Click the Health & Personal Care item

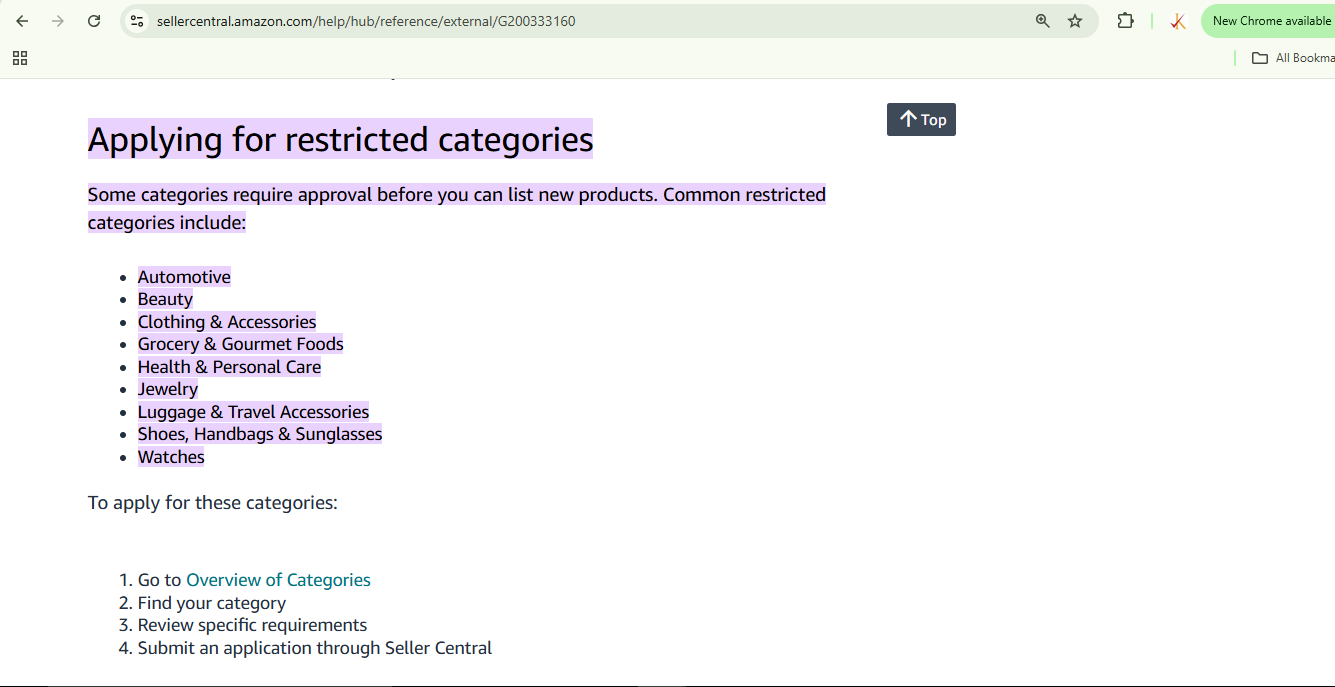pyautogui.click(x=229, y=367)
